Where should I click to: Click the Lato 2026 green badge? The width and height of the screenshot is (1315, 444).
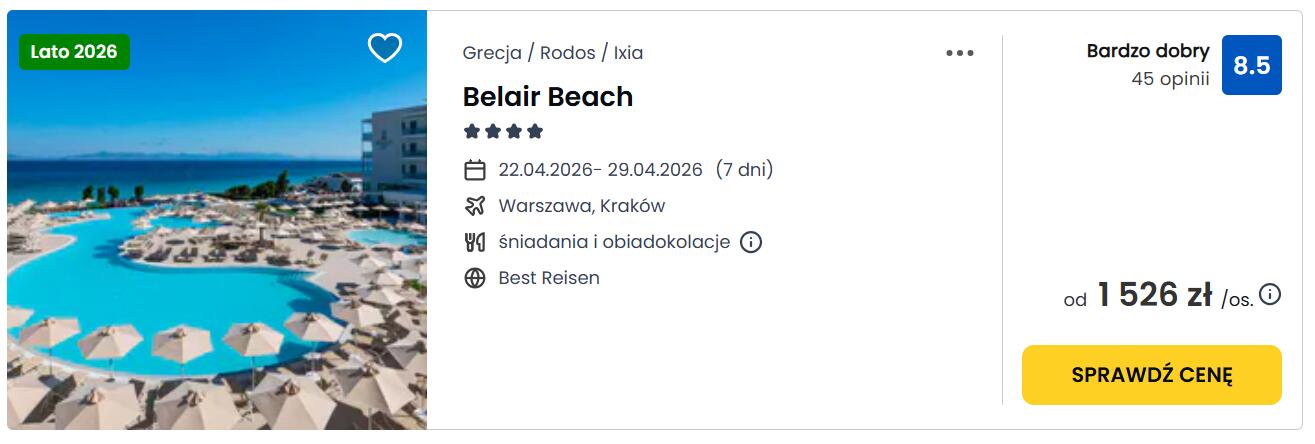[74, 52]
